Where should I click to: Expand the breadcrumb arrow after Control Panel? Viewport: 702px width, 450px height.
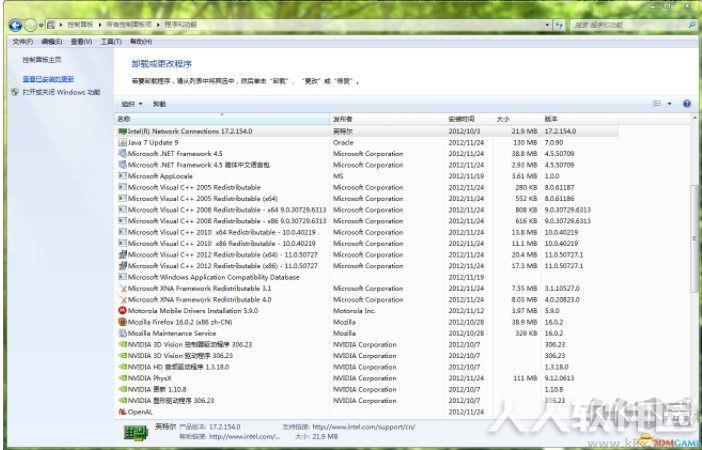pos(100,25)
